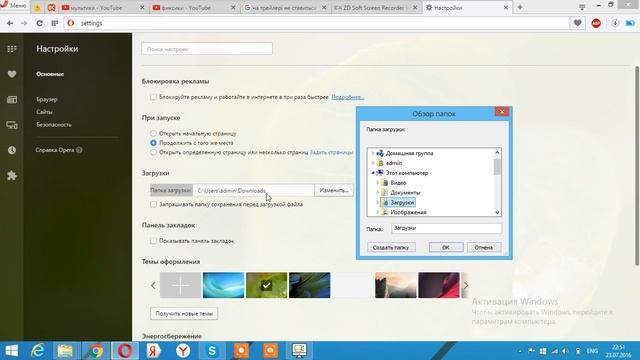The width and height of the screenshot is (640, 360).
Task: Select Сайты settings section
Action: (x=44, y=112)
